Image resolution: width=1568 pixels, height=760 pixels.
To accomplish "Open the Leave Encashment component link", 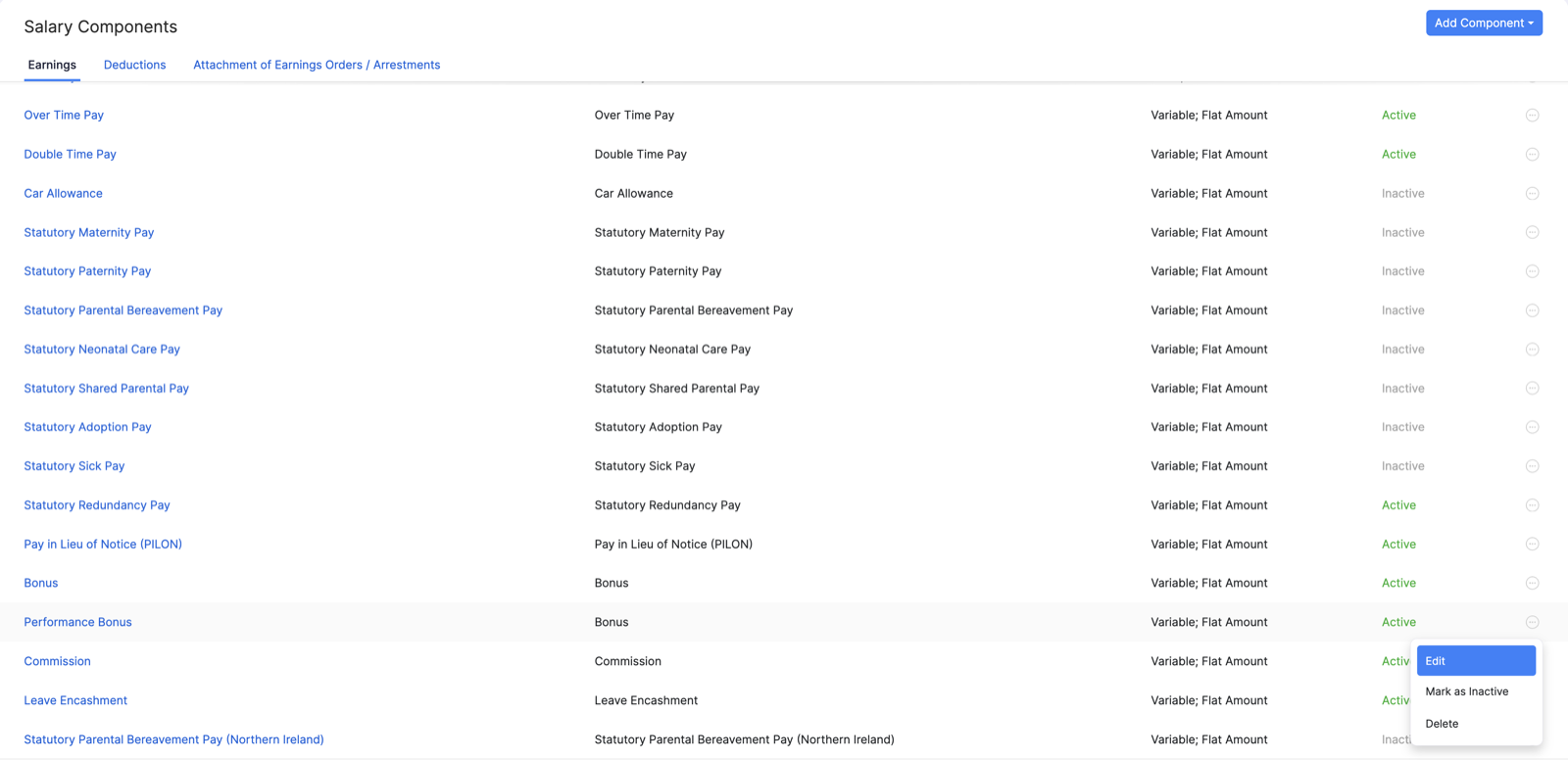I will [75, 700].
